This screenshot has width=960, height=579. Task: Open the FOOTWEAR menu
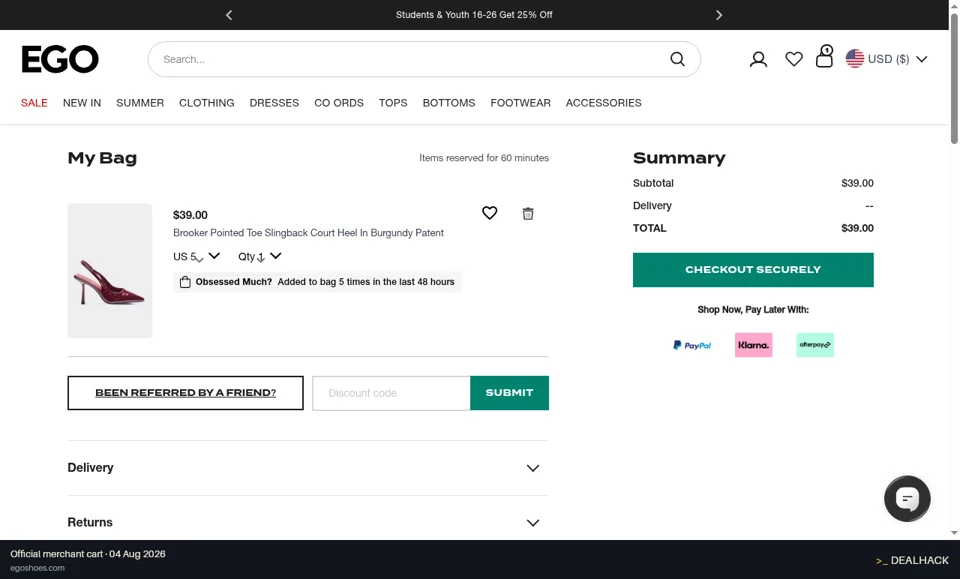coord(520,103)
